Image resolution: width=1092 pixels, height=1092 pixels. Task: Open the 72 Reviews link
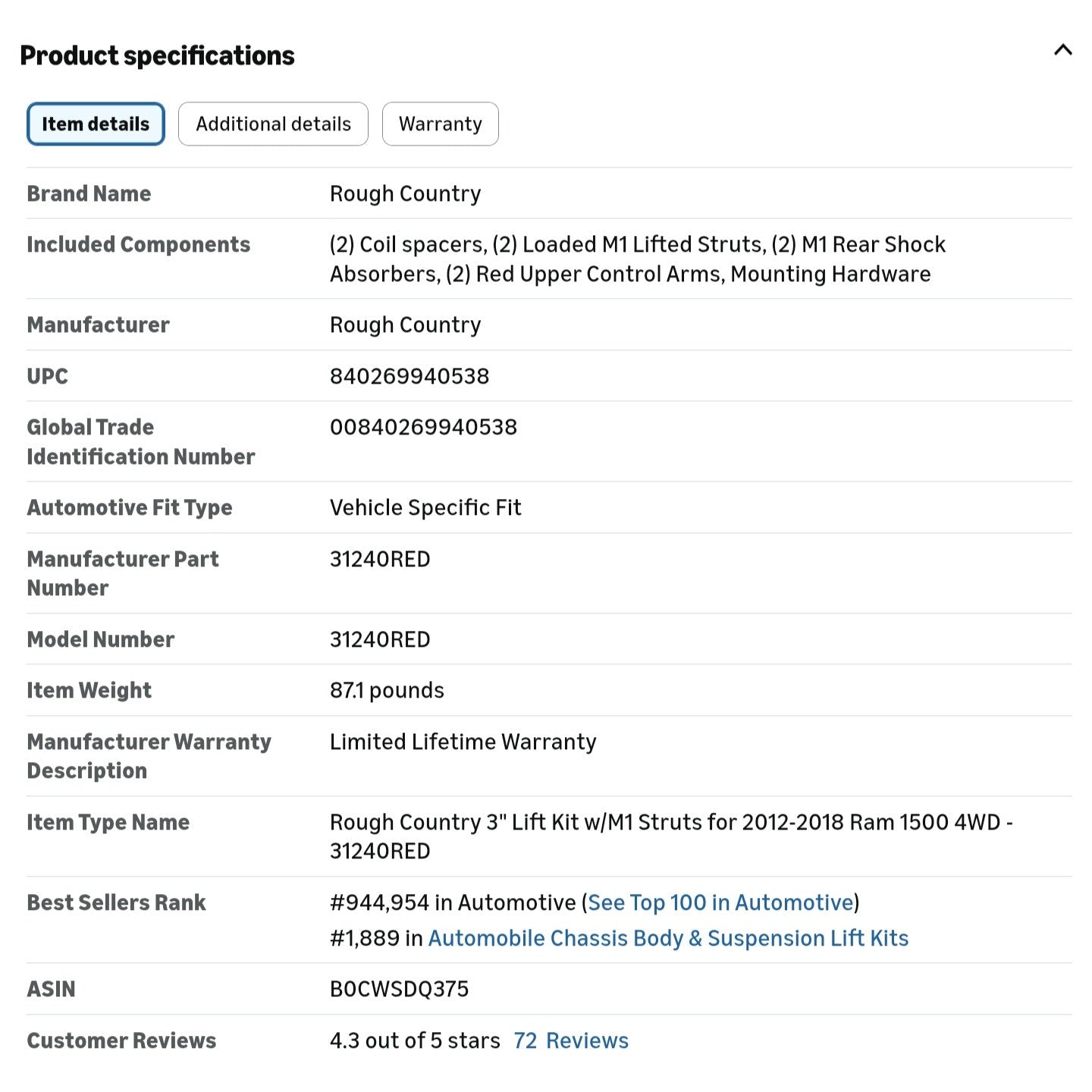tap(571, 1040)
